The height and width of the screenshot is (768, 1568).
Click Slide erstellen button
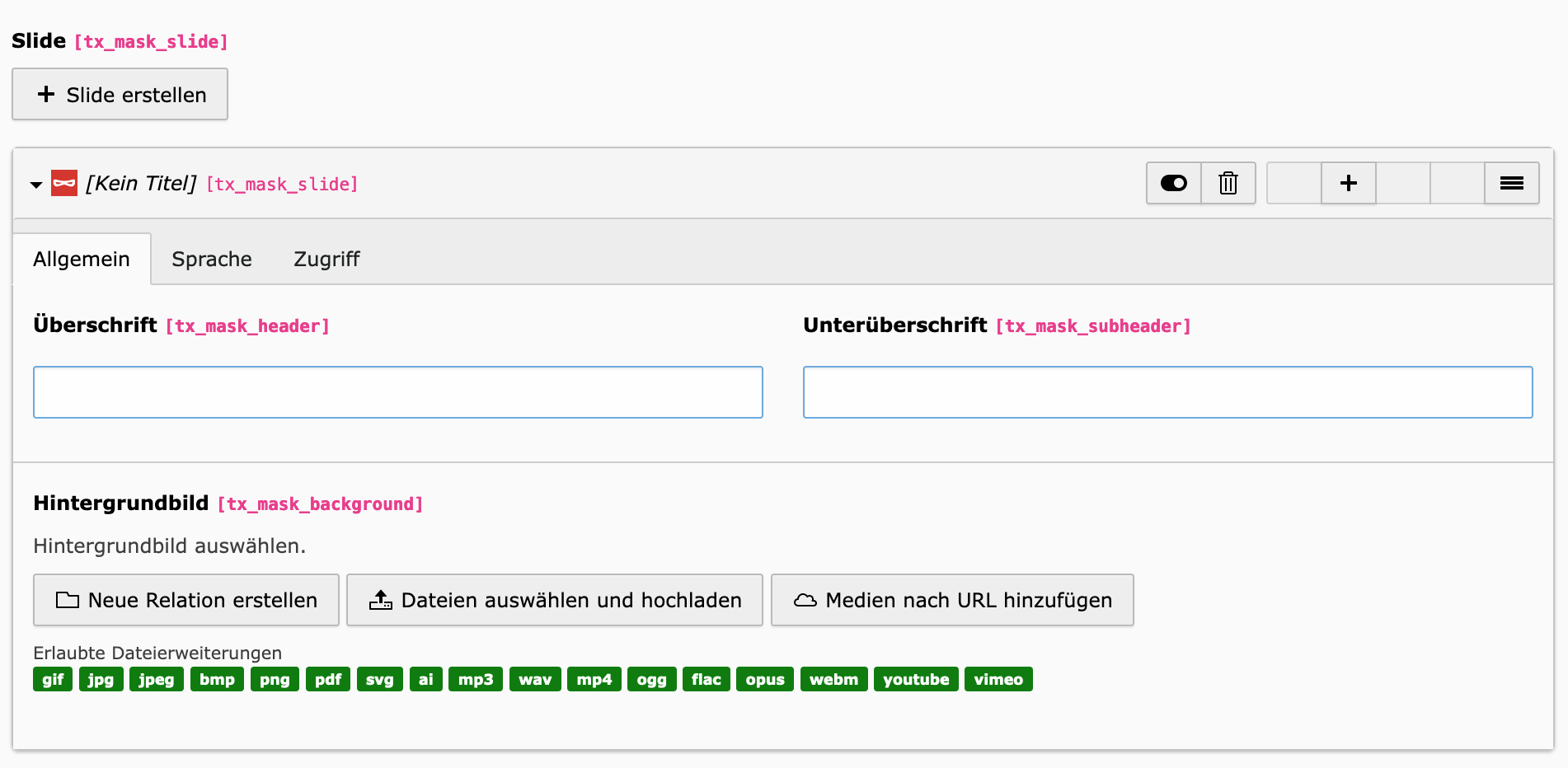120,95
